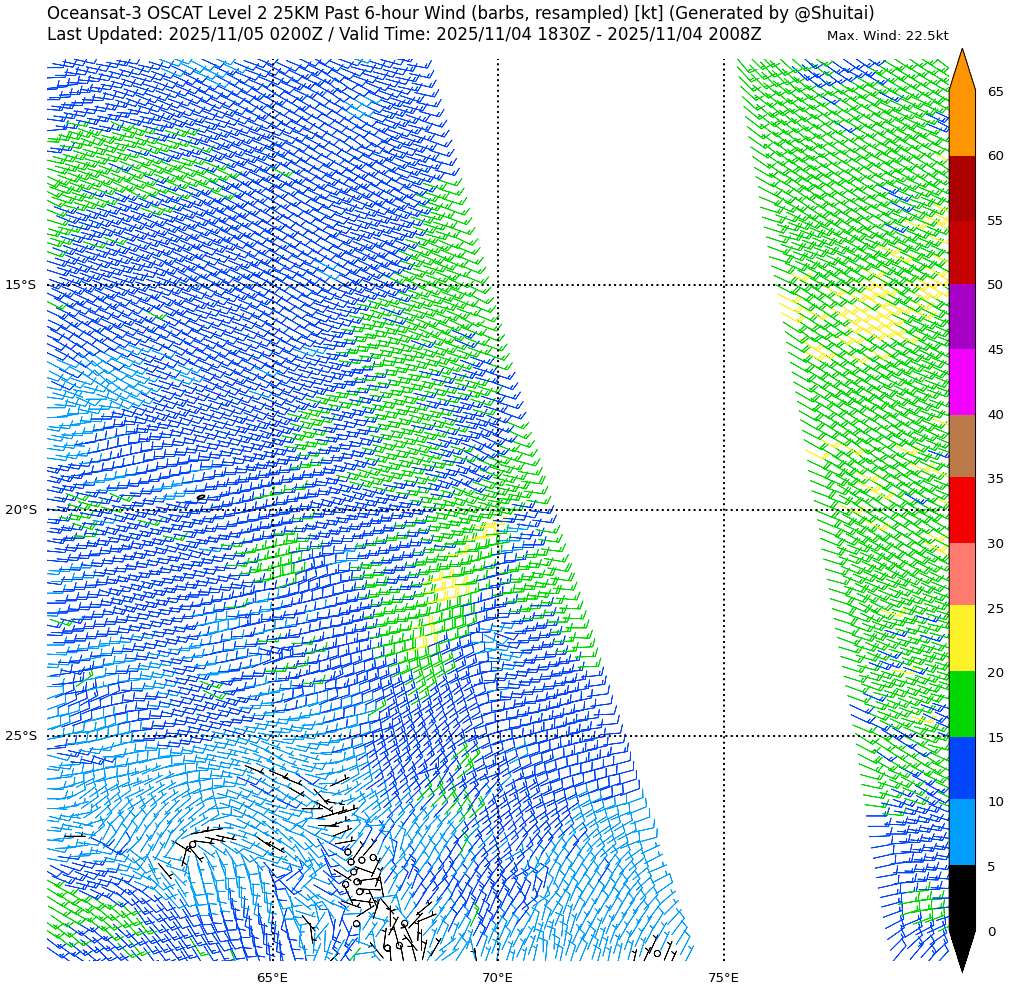Click the 65°E longitude axis label
The image size is (1009, 989).
pyautogui.click(x=272, y=977)
